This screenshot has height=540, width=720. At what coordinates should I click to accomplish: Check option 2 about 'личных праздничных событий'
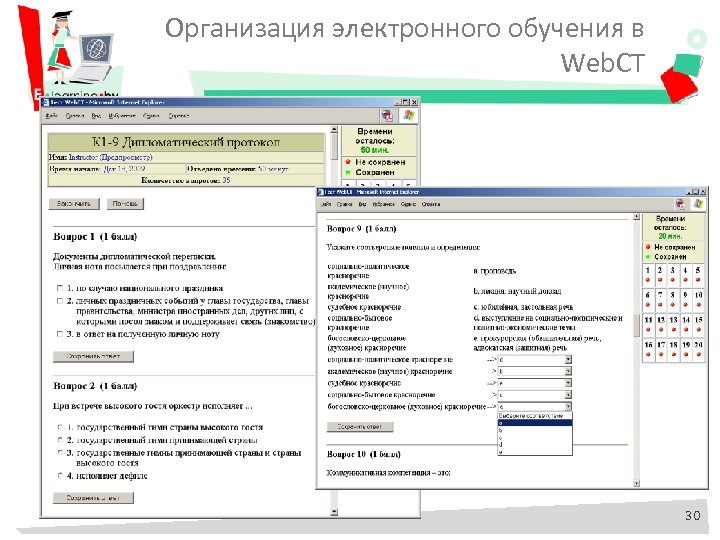point(60,301)
